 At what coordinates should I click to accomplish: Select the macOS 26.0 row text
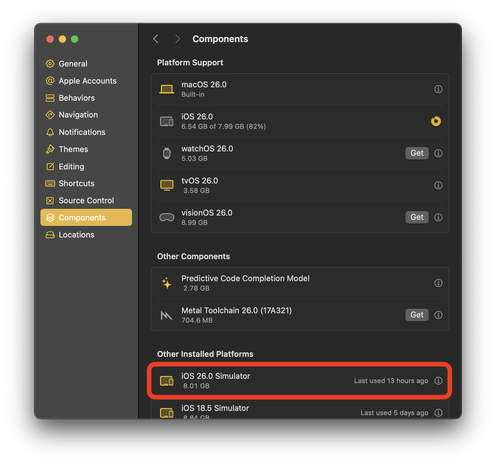pyautogui.click(x=204, y=85)
